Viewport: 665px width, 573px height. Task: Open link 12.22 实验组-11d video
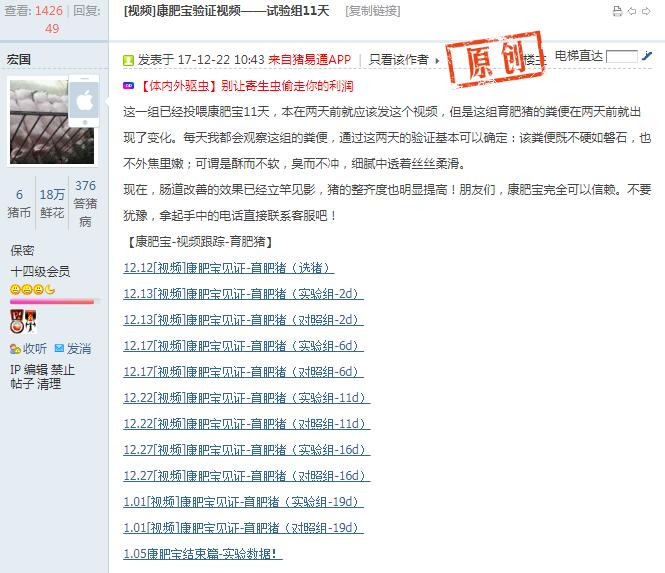[247, 398]
